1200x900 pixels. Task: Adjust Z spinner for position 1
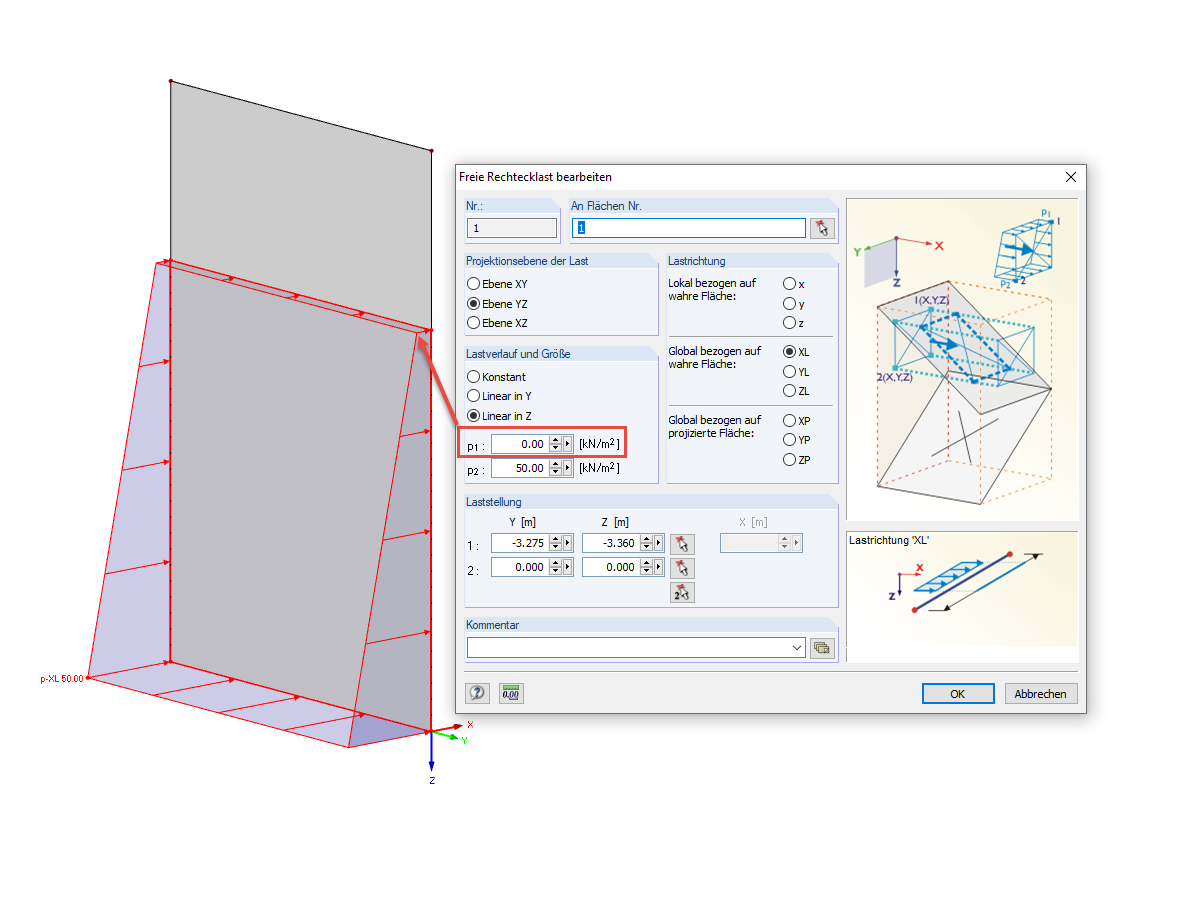coord(645,543)
